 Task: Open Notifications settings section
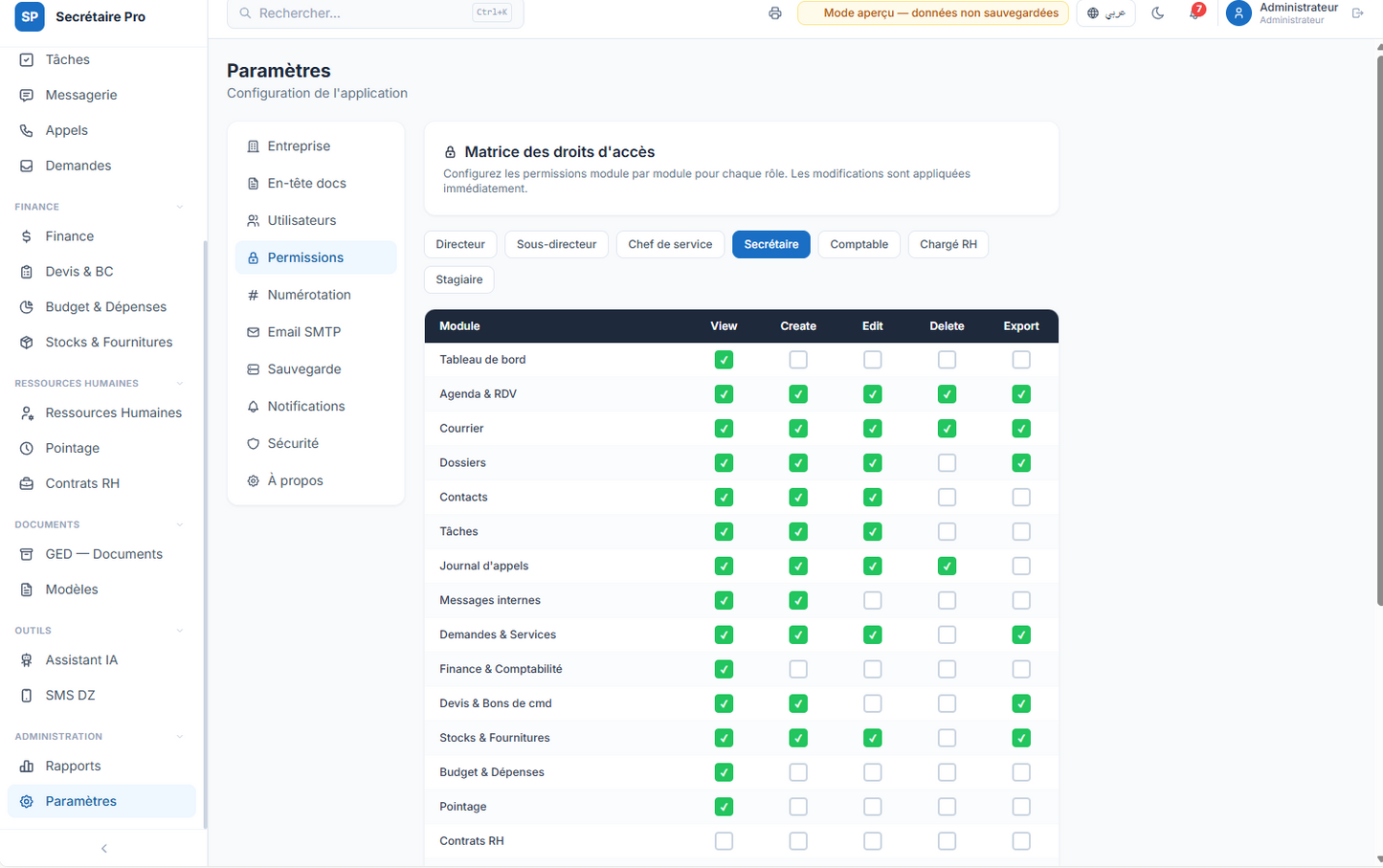click(316, 407)
